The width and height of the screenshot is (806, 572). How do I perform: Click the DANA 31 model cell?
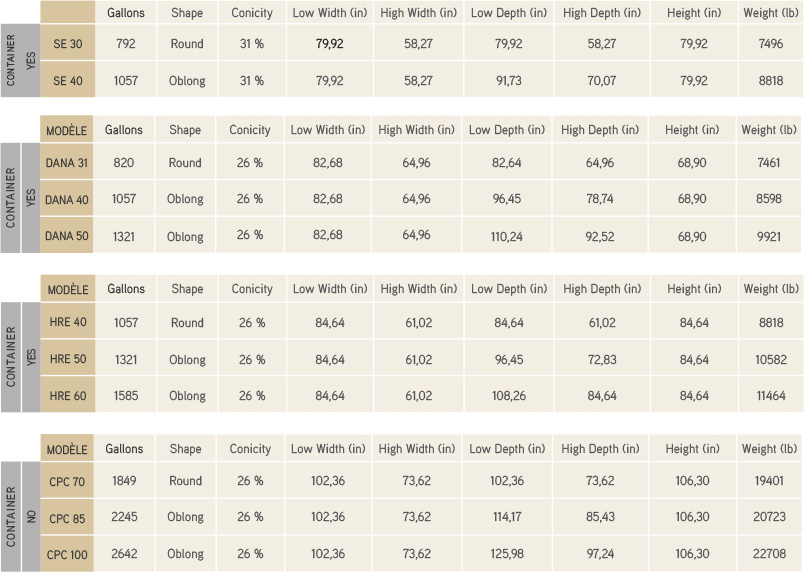[68, 163]
